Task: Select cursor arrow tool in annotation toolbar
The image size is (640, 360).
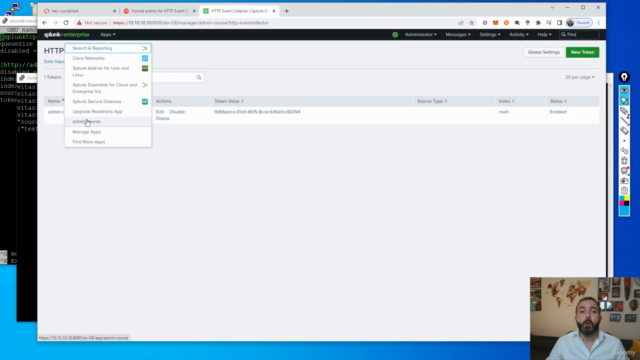Action: pyautogui.click(x=624, y=100)
